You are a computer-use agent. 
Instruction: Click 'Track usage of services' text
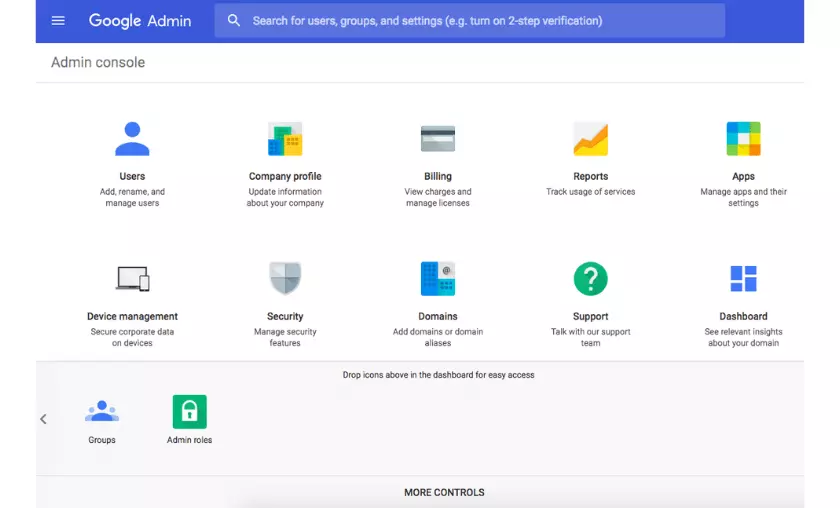pyautogui.click(x=590, y=191)
